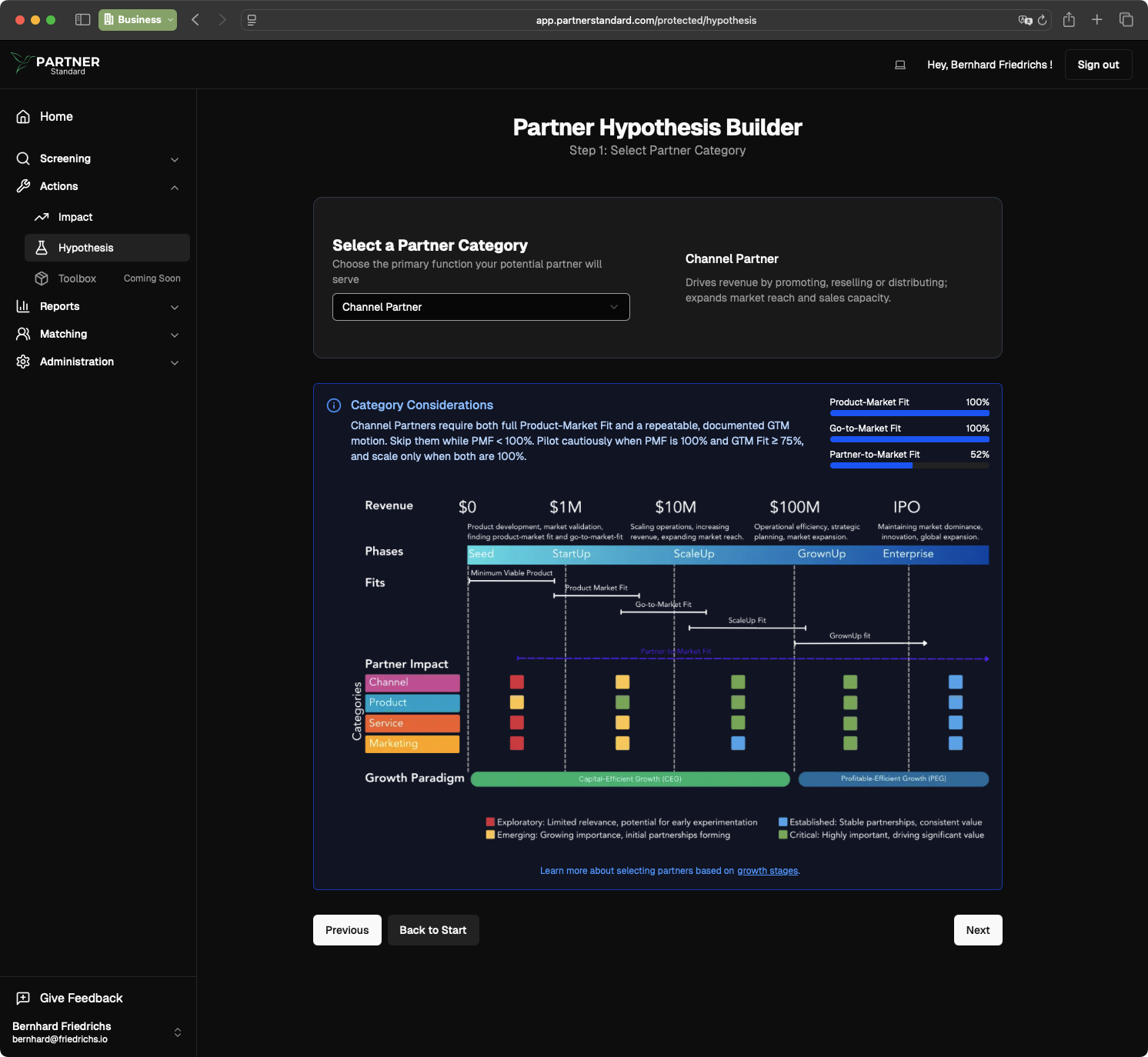Image resolution: width=1148 pixels, height=1057 pixels.
Task: Toggle the Safari sidebar icon
Action: click(82, 20)
